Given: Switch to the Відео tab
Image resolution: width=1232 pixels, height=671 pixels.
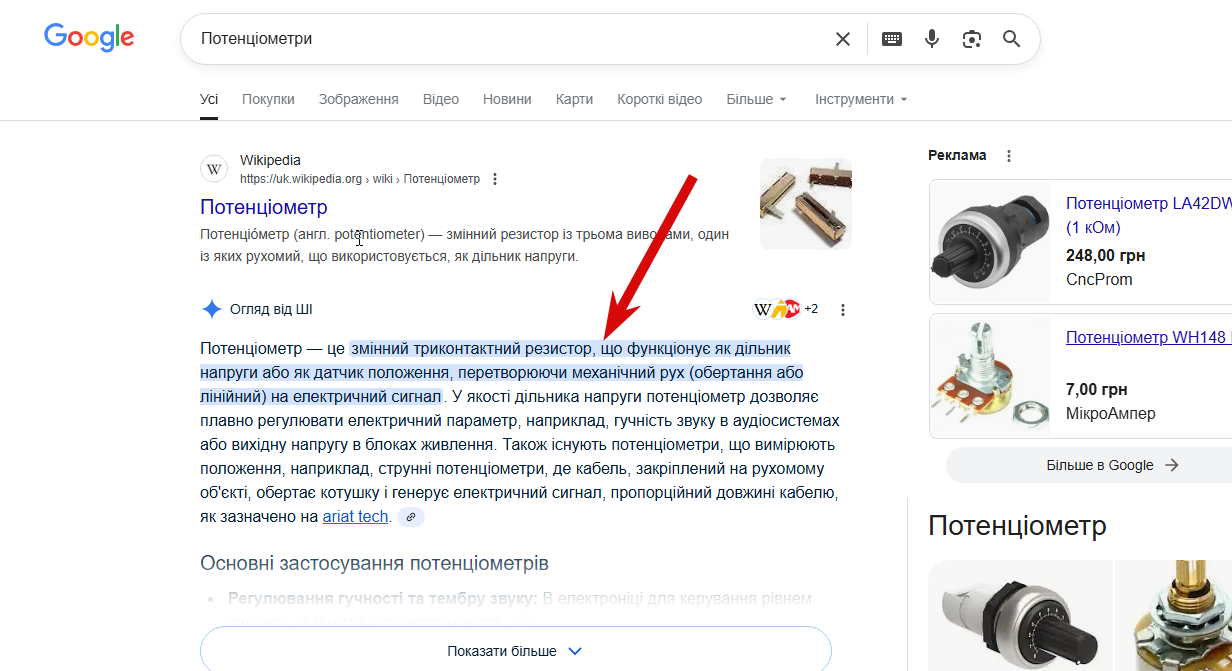Looking at the screenshot, I should coord(441,99).
